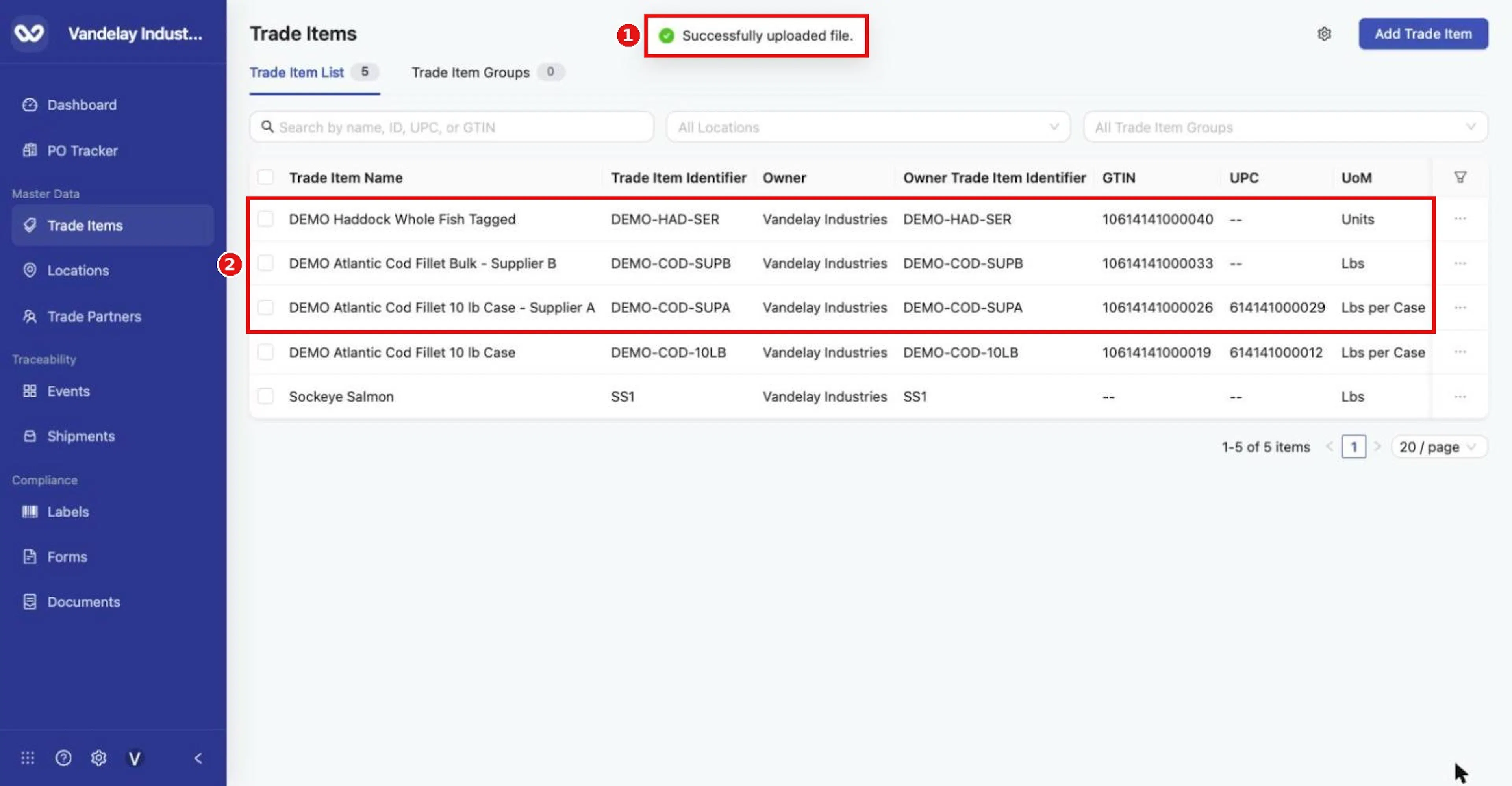
Task: Click the GTIN column header
Action: (1119, 178)
